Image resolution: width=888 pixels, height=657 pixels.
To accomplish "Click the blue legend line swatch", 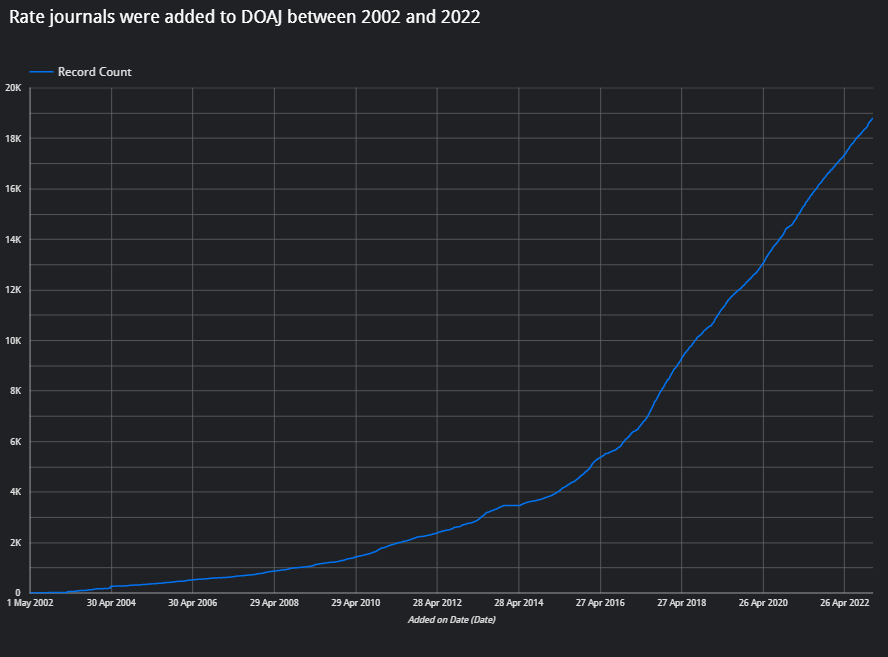I will point(41,72).
